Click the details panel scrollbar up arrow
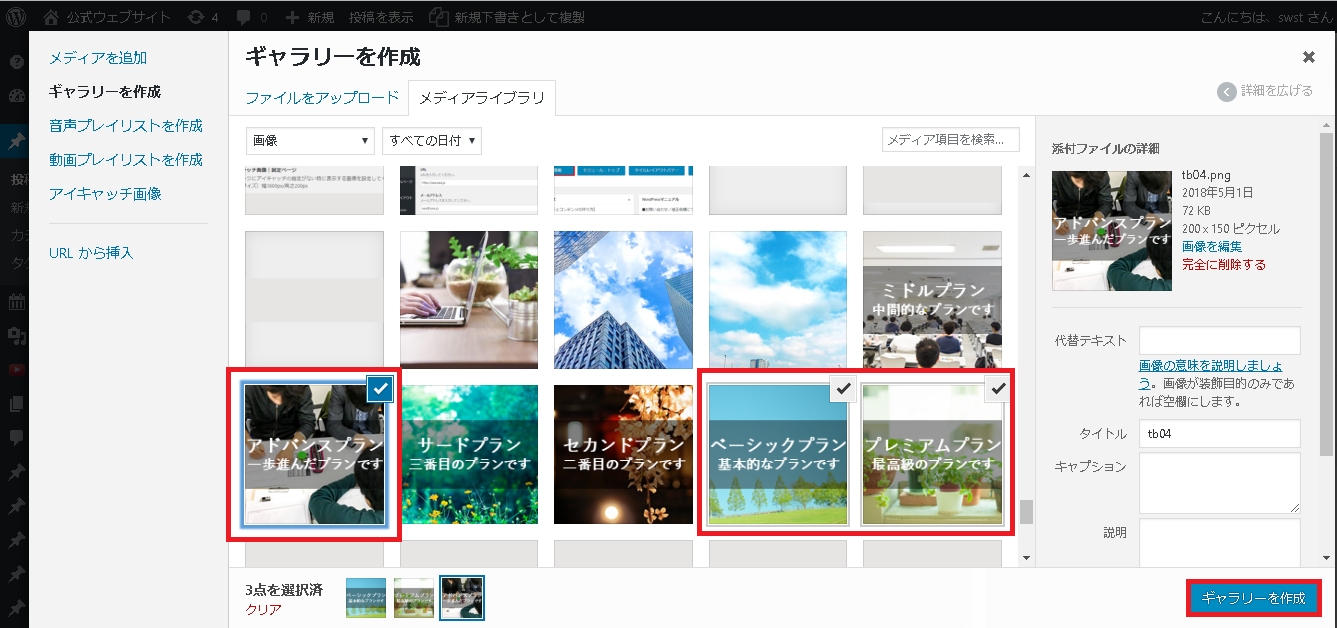 1327,125
